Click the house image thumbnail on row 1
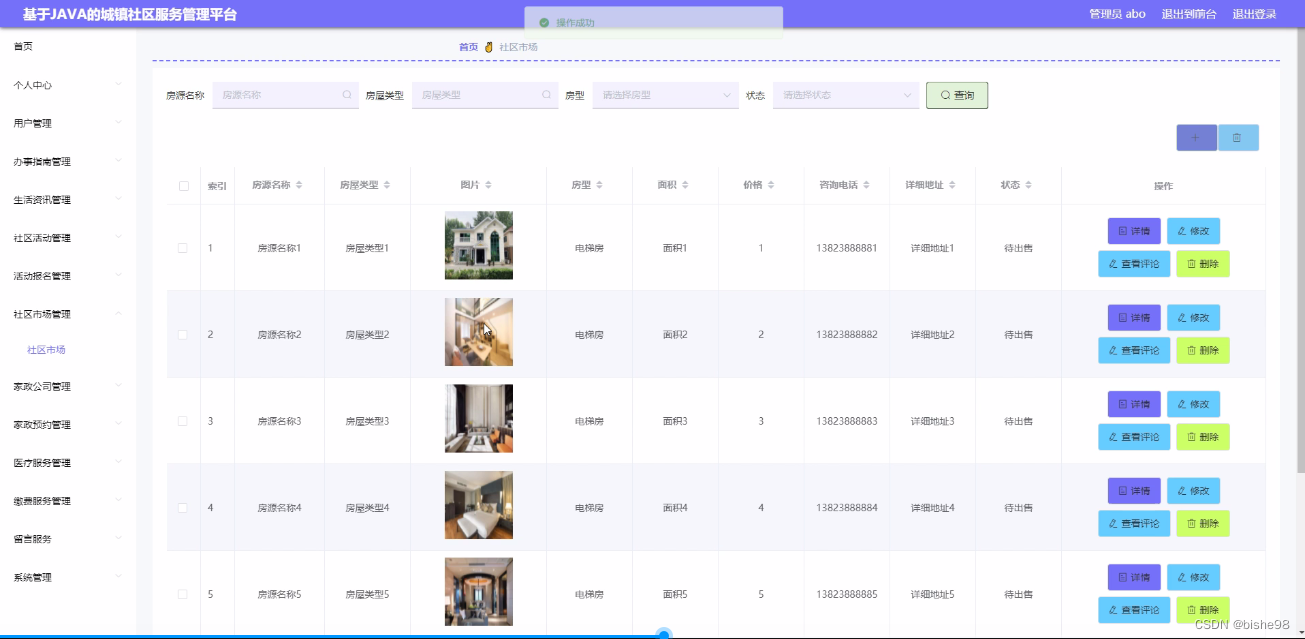 pos(478,244)
